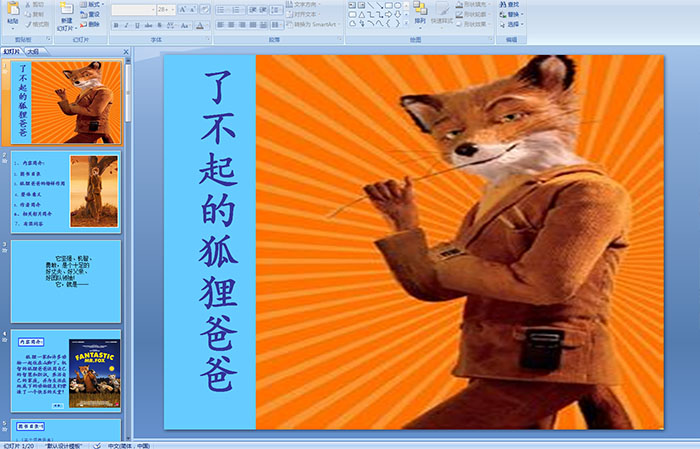Screen dimensions: 700x449
Task: Increase the font size with grow-font icon
Action: click(183, 10)
